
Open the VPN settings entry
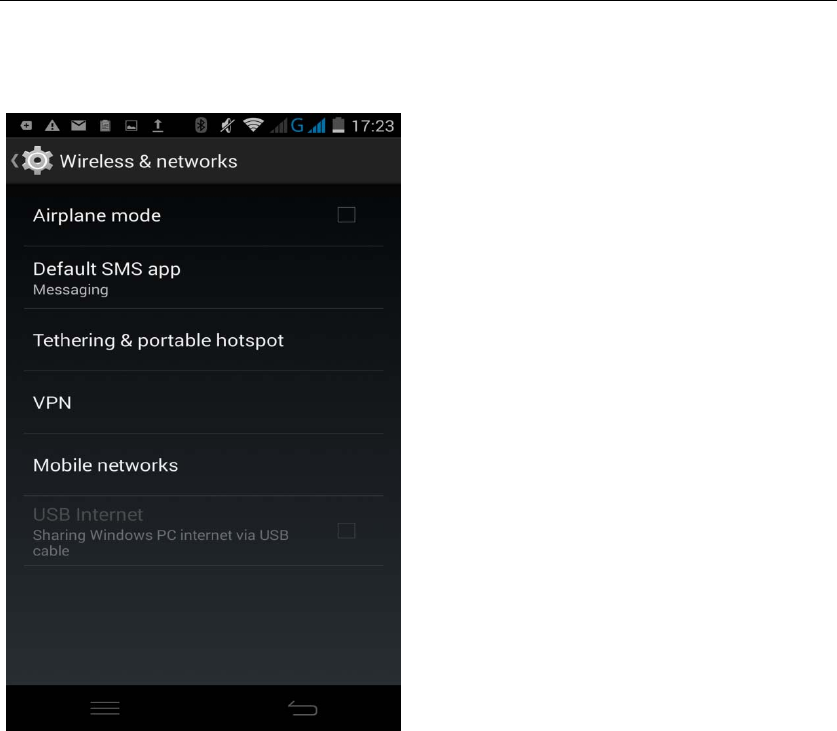[x=203, y=403]
